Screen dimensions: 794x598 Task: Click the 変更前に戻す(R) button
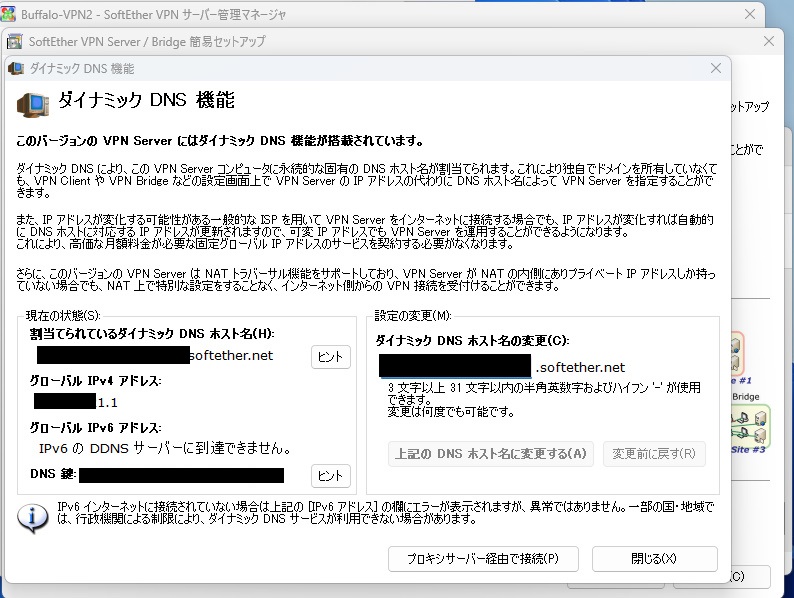[654, 454]
